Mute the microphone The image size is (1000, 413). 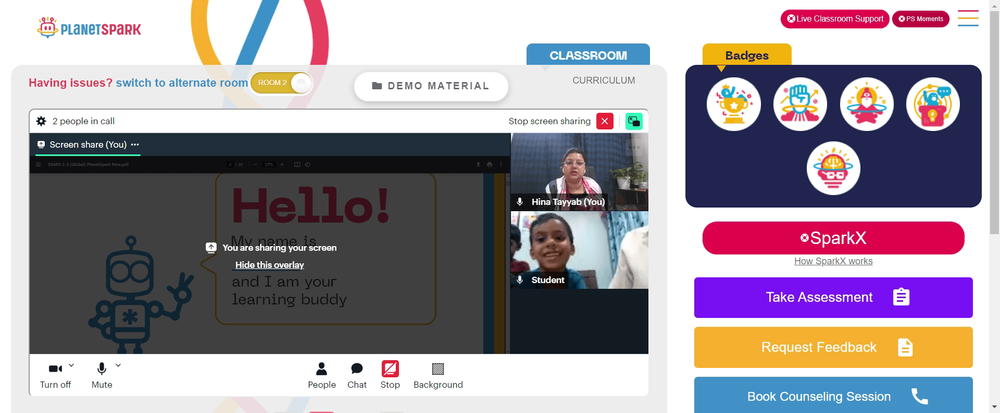point(101,376)
